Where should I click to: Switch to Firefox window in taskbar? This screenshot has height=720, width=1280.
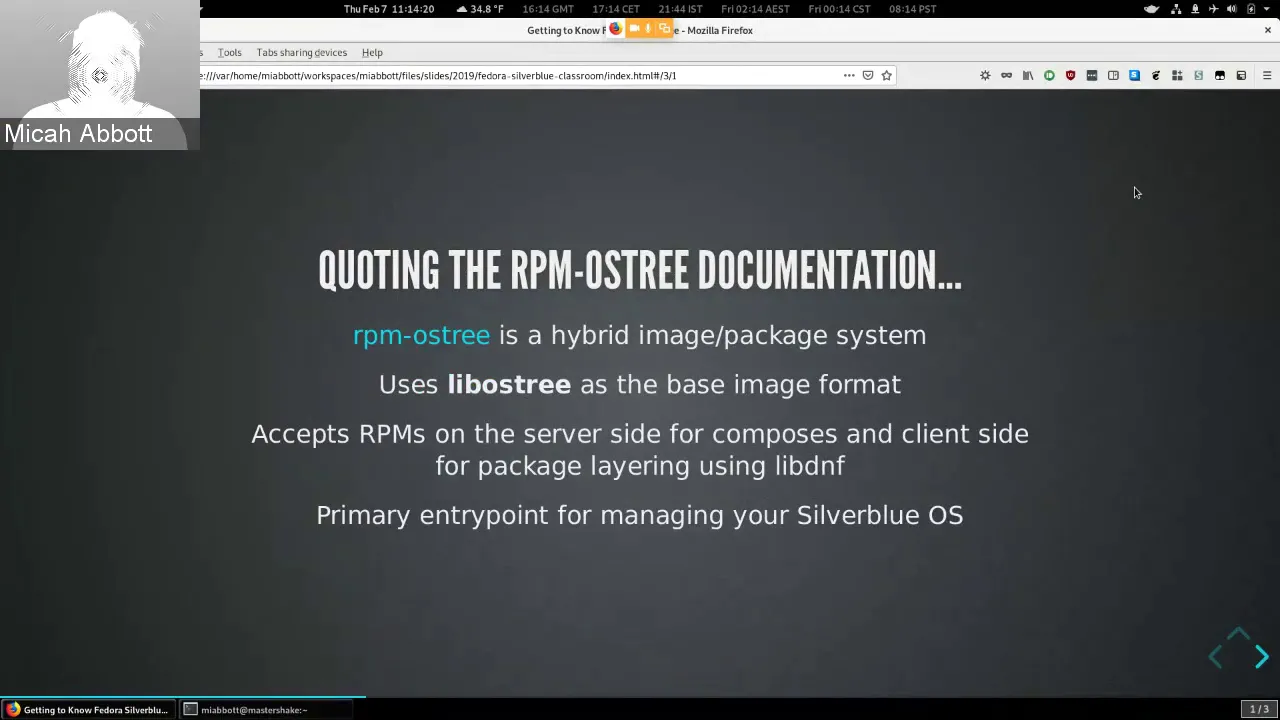click(88, 710)
